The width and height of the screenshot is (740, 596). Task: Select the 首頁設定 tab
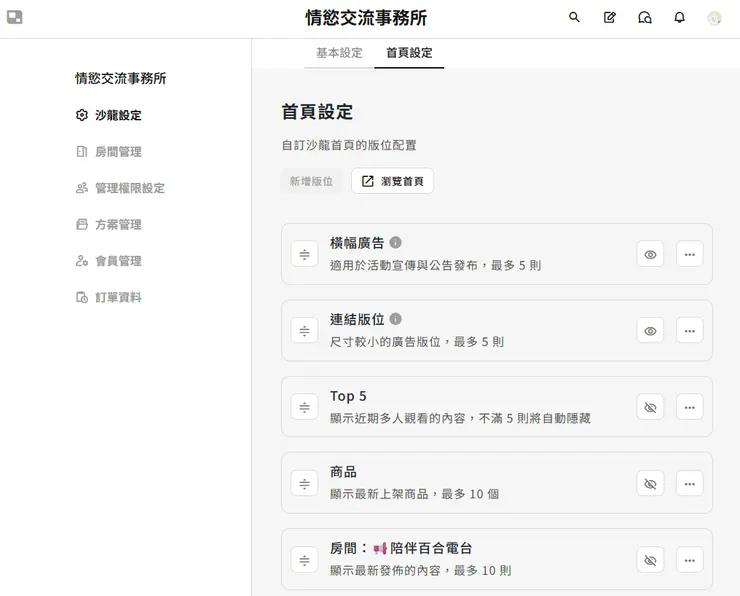(x=409, y=53)
